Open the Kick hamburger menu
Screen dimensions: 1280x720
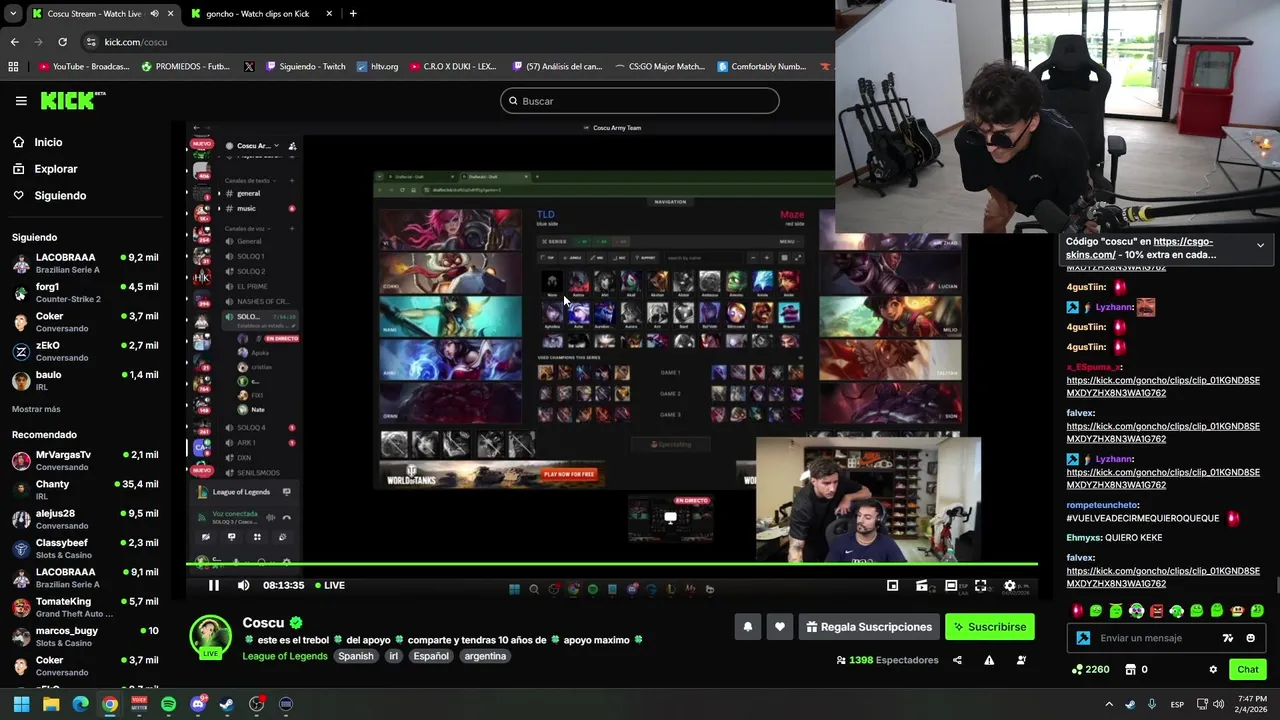point(21,101)
